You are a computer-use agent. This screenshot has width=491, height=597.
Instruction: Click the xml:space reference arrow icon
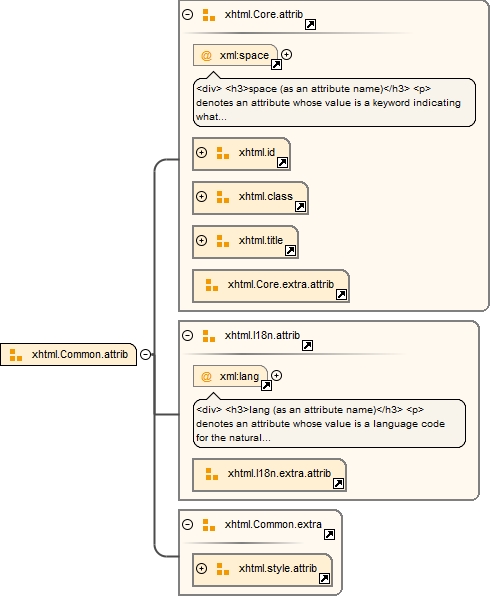tap(276, 65)
